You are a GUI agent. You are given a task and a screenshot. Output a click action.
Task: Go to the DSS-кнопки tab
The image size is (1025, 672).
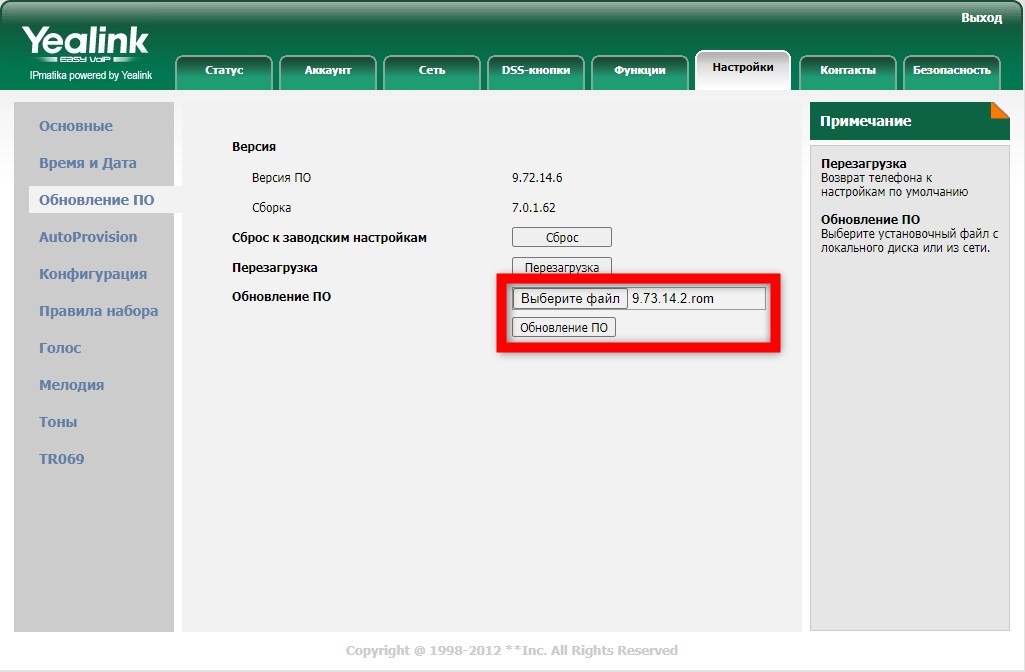[x=536, y=71]
